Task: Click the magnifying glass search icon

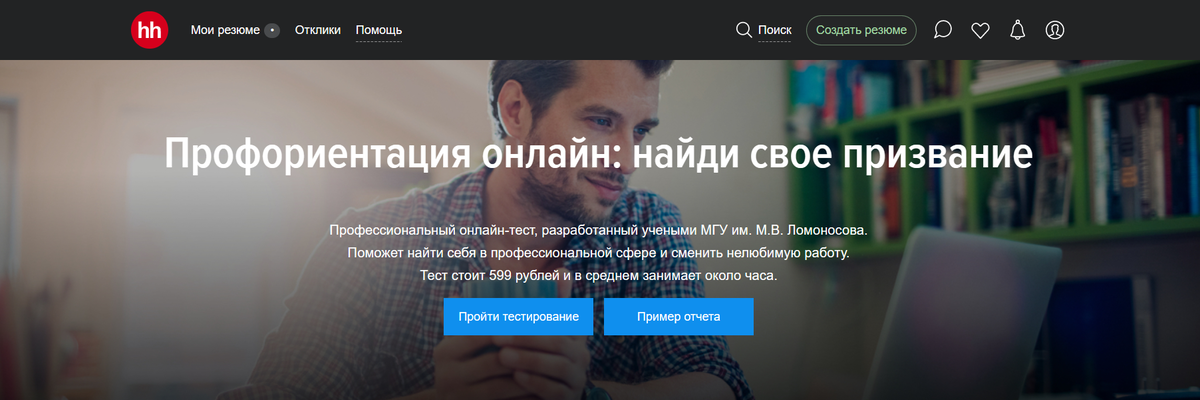Action: coord(744,30)
